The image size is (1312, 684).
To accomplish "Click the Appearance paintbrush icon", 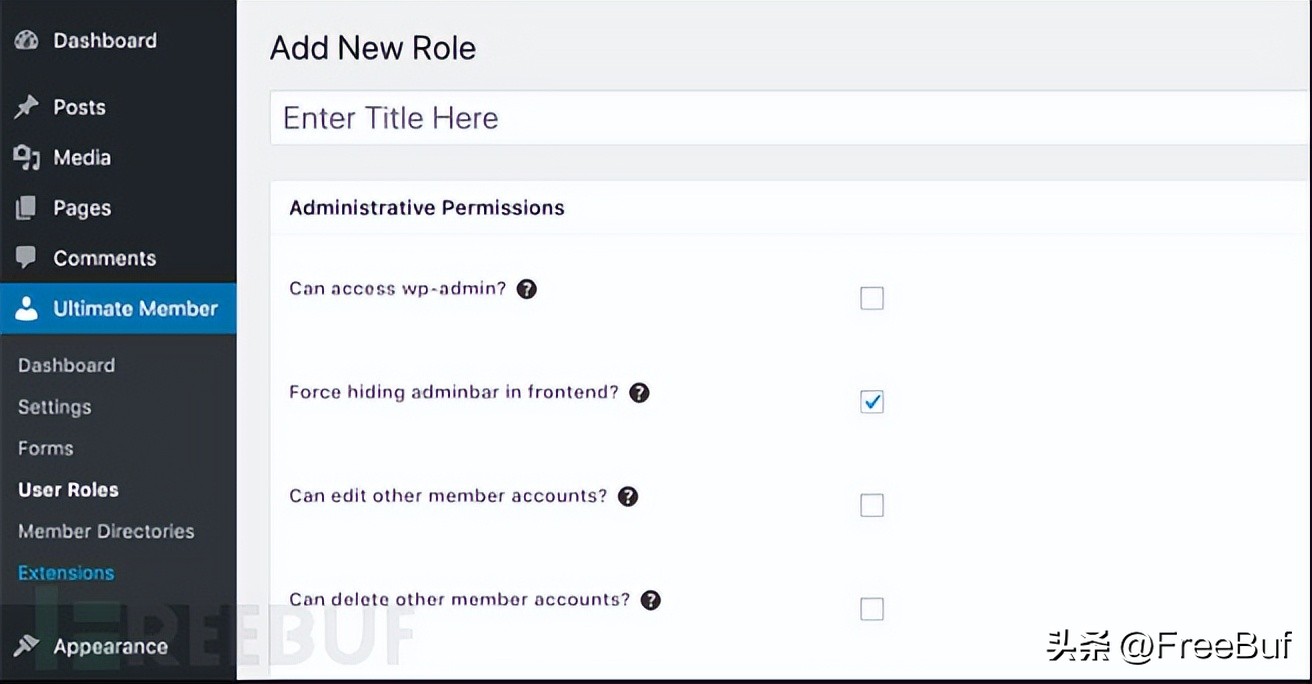I will 26,646.
